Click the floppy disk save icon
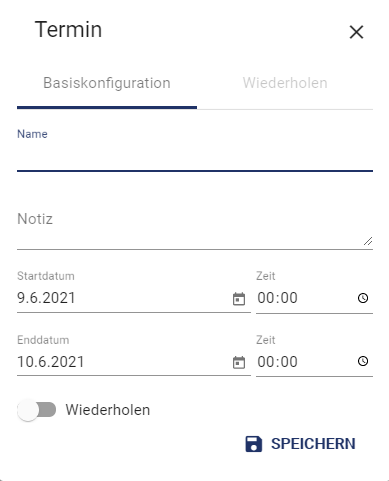Screen dimensions: 389x481 tap(254, 444)
